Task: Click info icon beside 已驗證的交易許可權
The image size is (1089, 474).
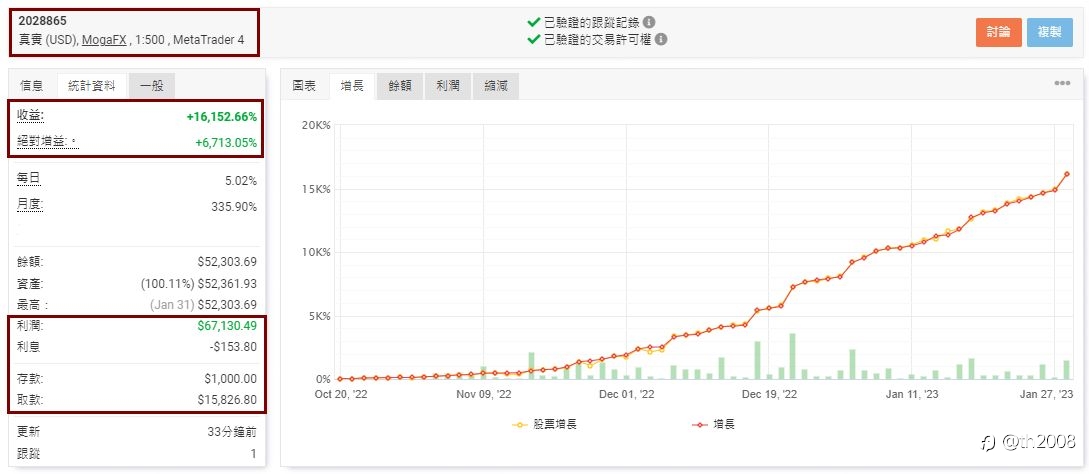Action: (661, 40)
